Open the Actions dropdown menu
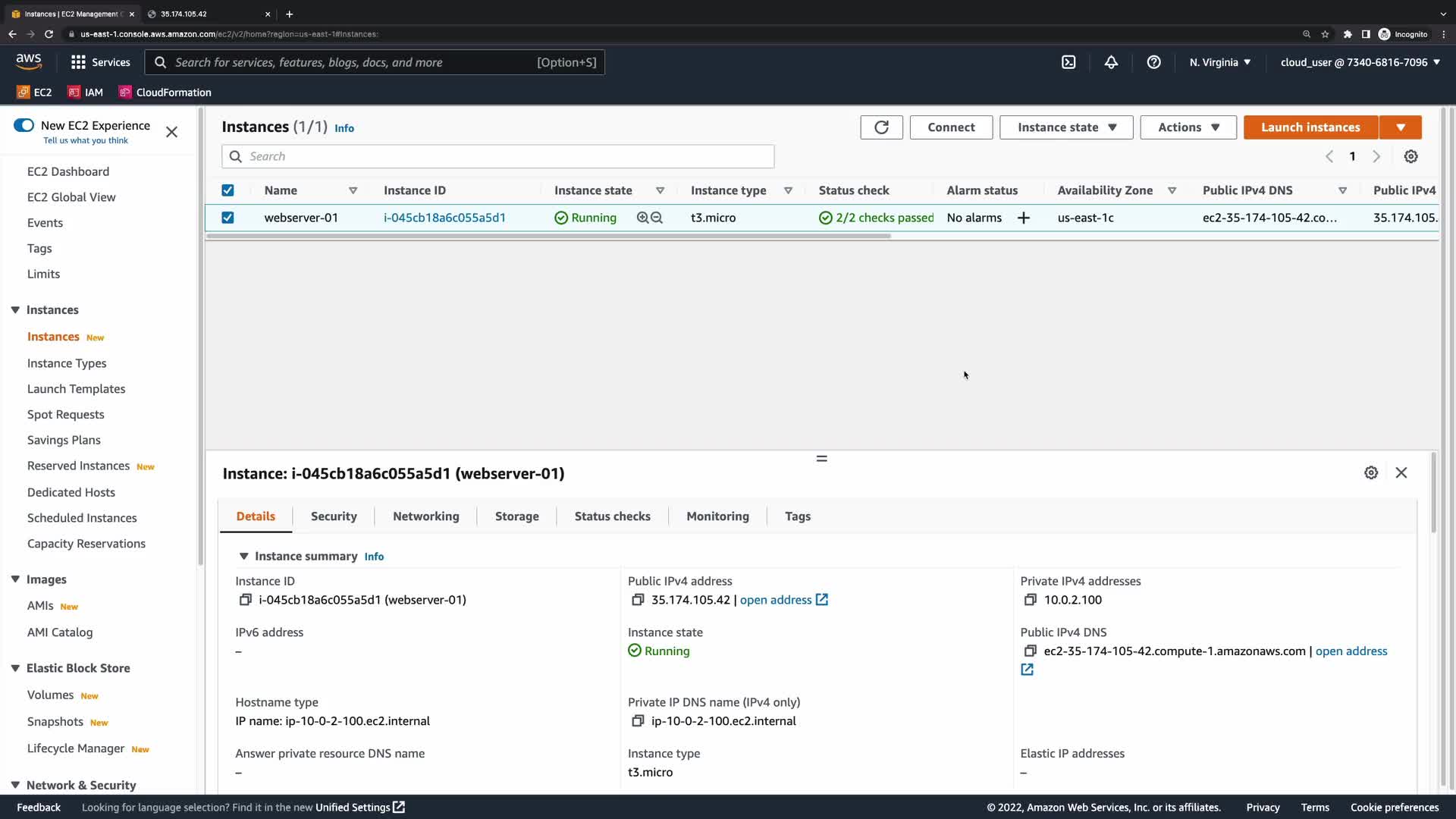The height and width of the screenshot is (819, 1456). click(1188, 127)
